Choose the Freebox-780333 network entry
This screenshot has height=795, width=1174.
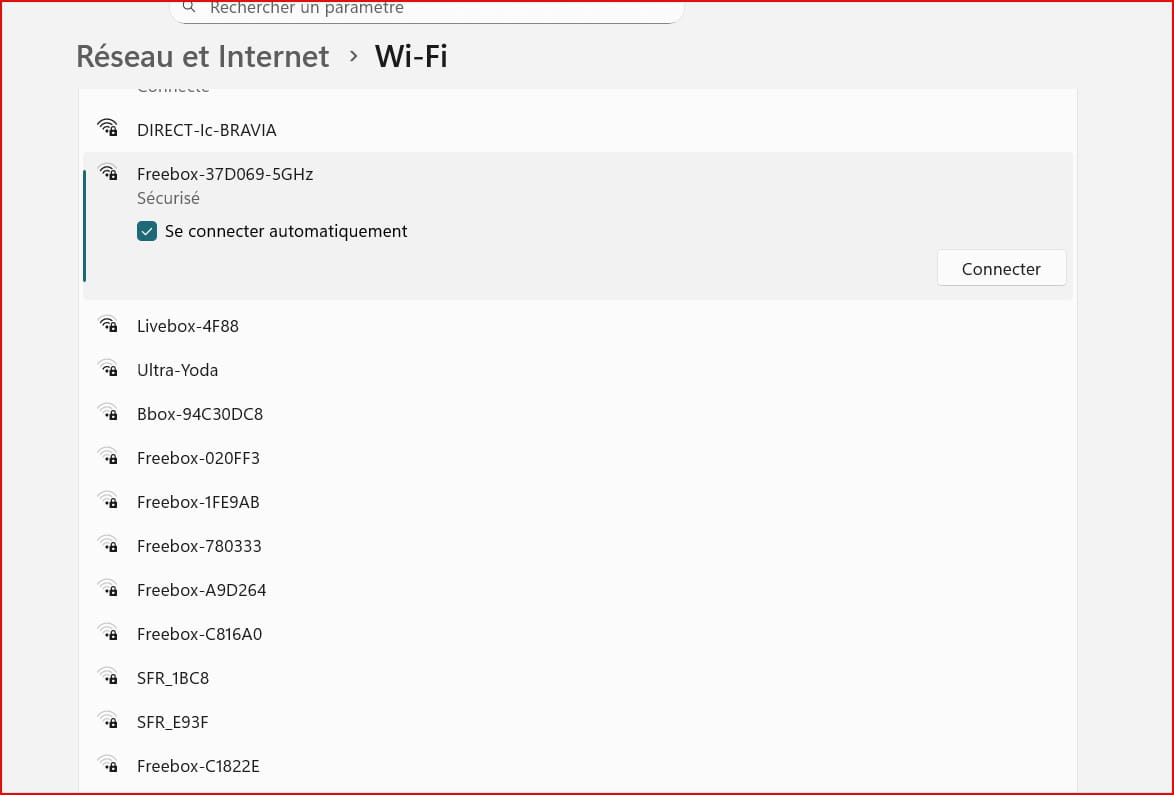coord(199,546)
